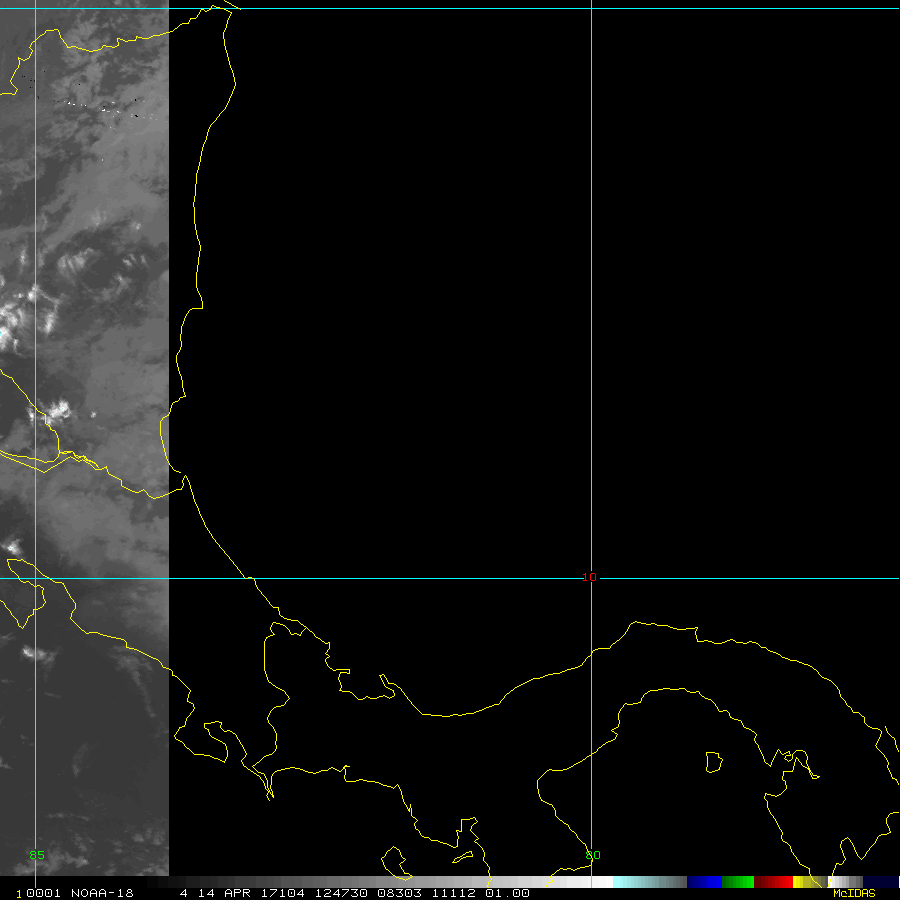Click the blue segment of the color bar
Viewport: 900px width, 900px height.
[704, 882]
